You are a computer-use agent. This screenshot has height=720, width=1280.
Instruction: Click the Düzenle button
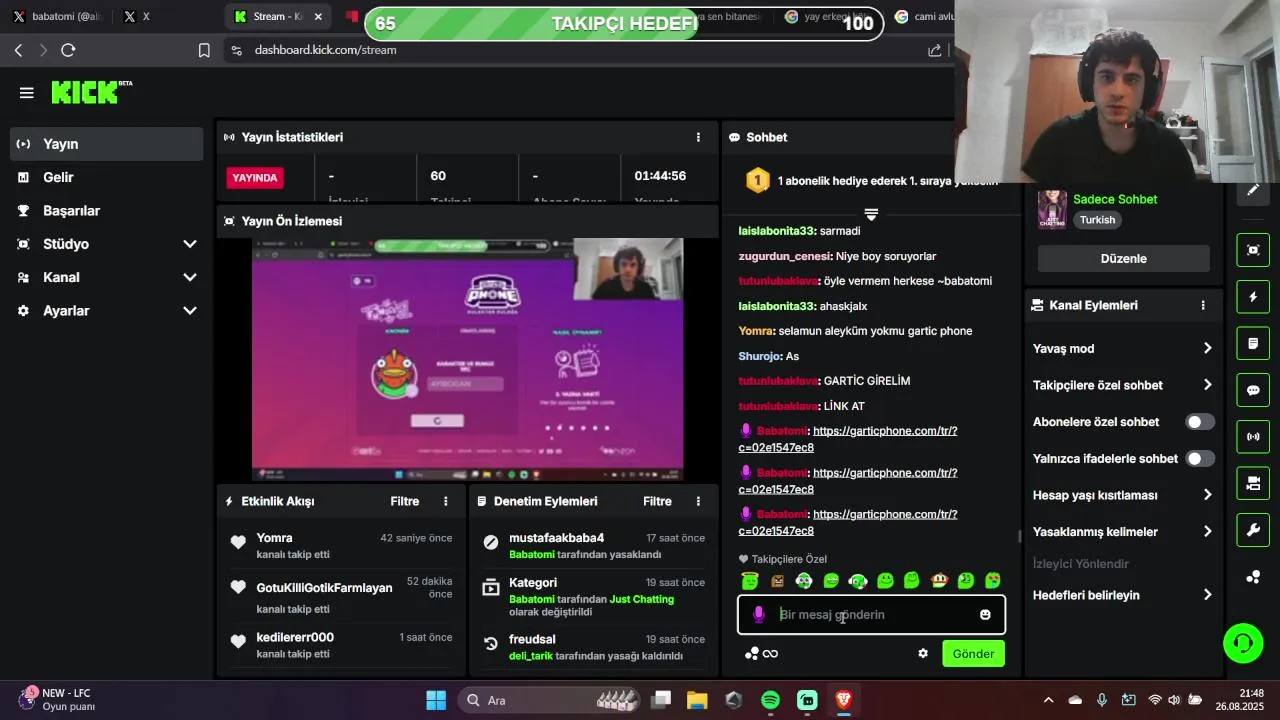point(1123,258)
